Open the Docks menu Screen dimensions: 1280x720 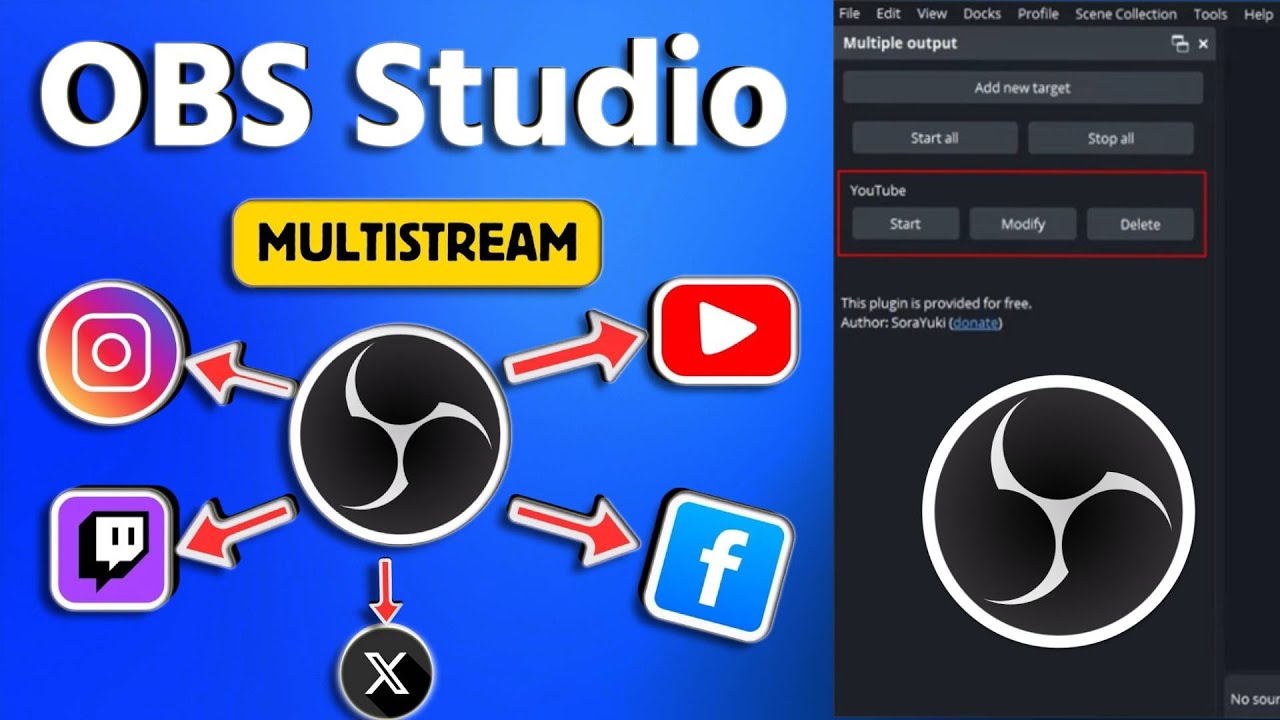[982, 14]
